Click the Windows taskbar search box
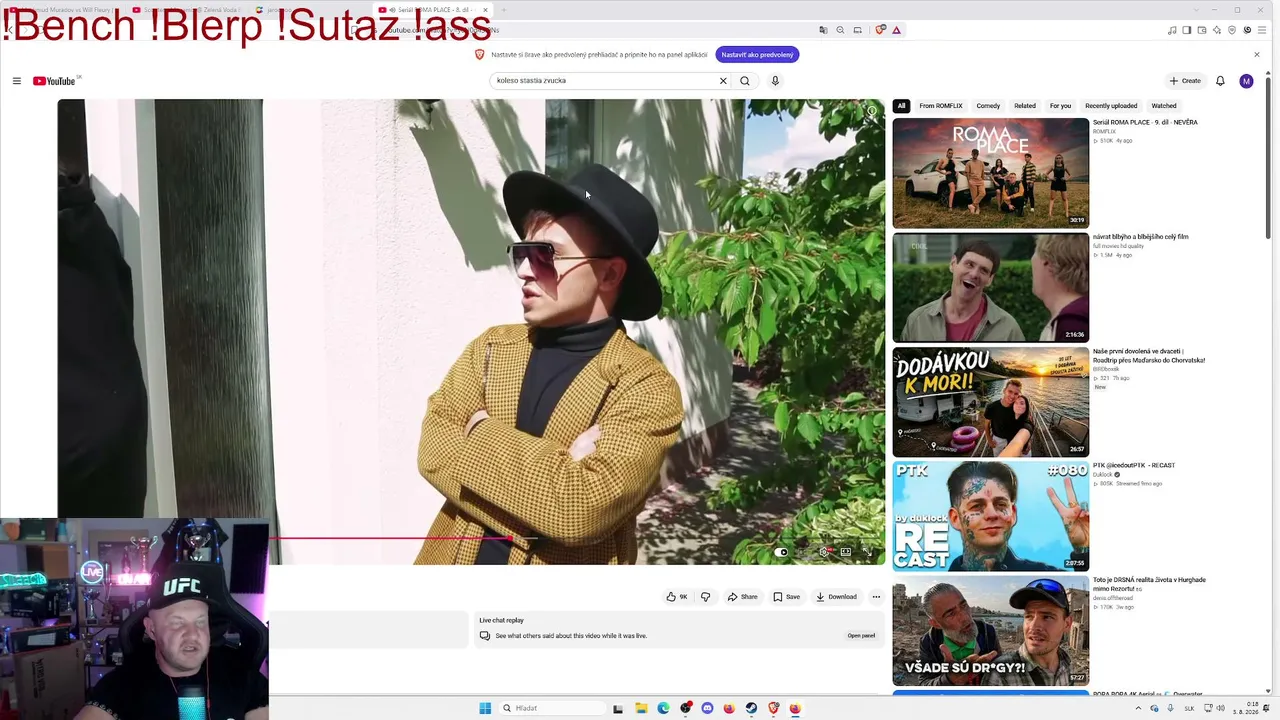 (553, 708)
